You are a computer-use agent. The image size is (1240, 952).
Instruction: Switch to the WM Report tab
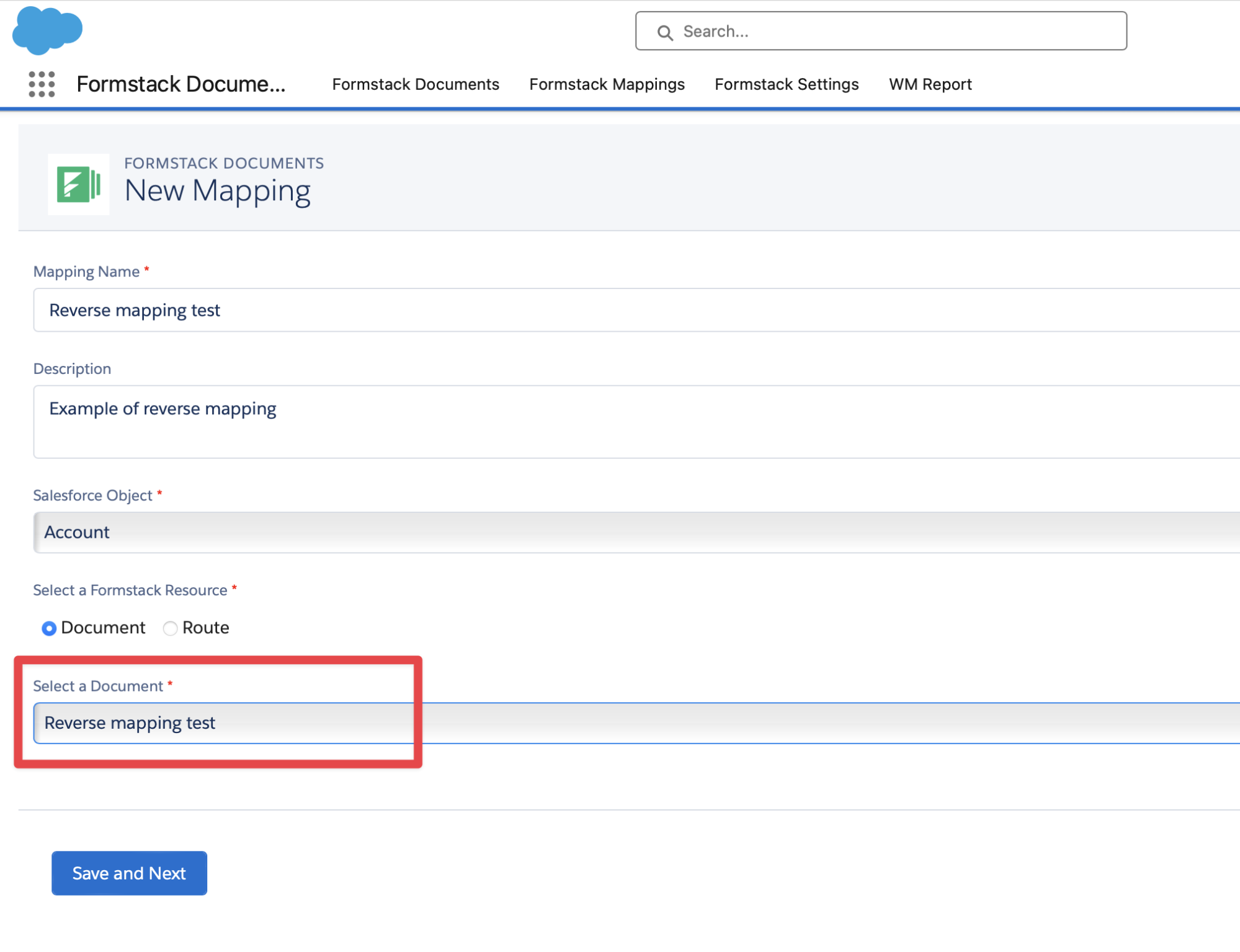point(930,84)
